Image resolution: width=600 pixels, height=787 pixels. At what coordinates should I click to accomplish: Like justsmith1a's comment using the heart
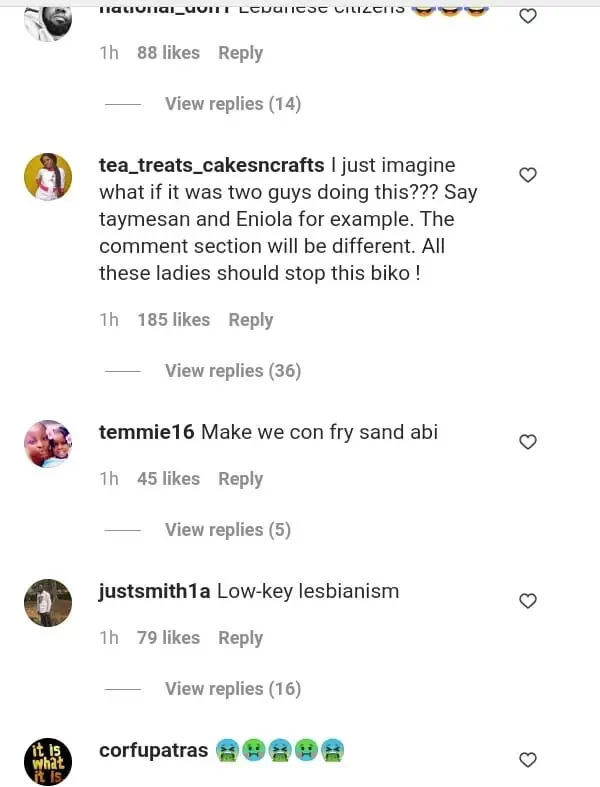[x=528, y=601]
